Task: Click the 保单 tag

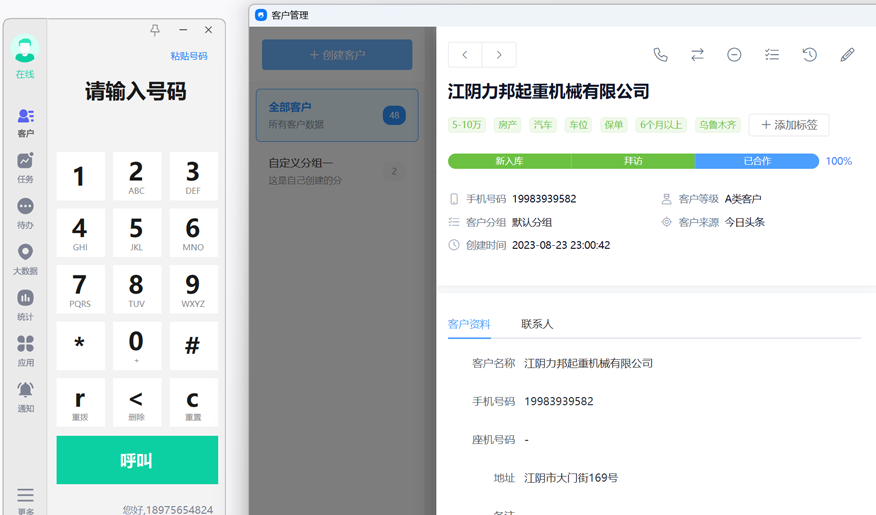Action: coord(613,125)
